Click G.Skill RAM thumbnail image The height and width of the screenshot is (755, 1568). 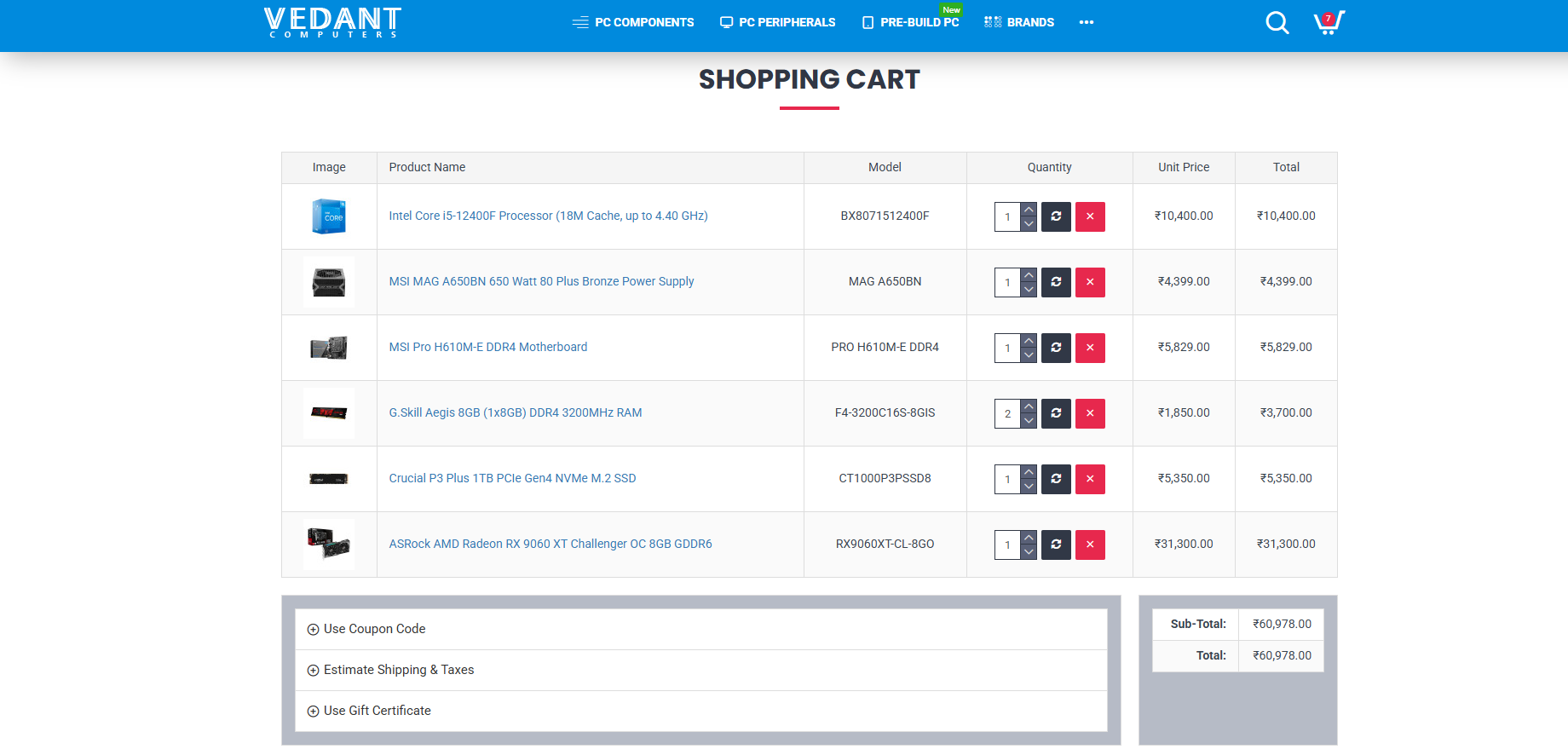tap(329, 413)
